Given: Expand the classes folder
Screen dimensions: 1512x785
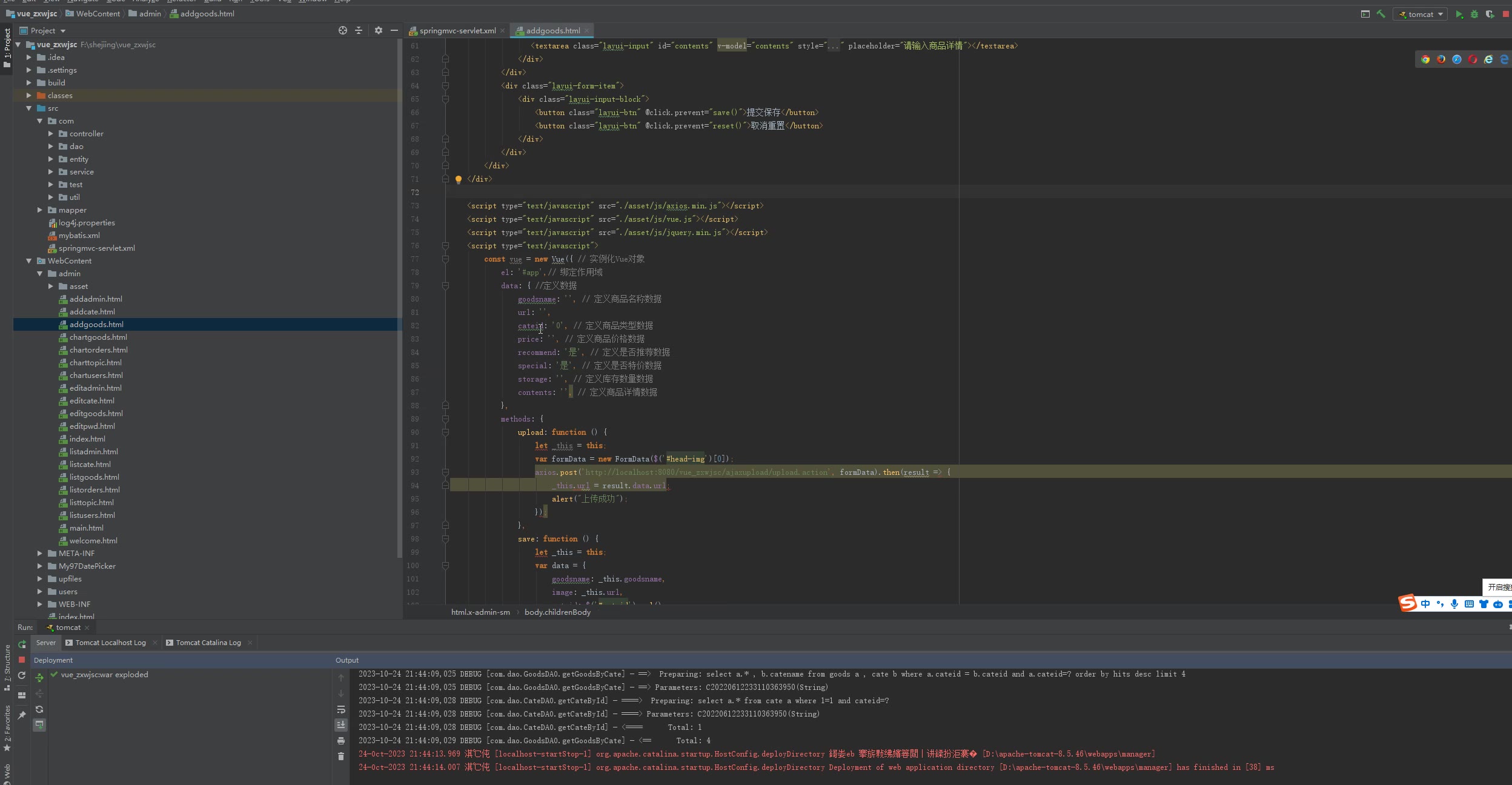Looking at the screenshot, I should (28, 96).
